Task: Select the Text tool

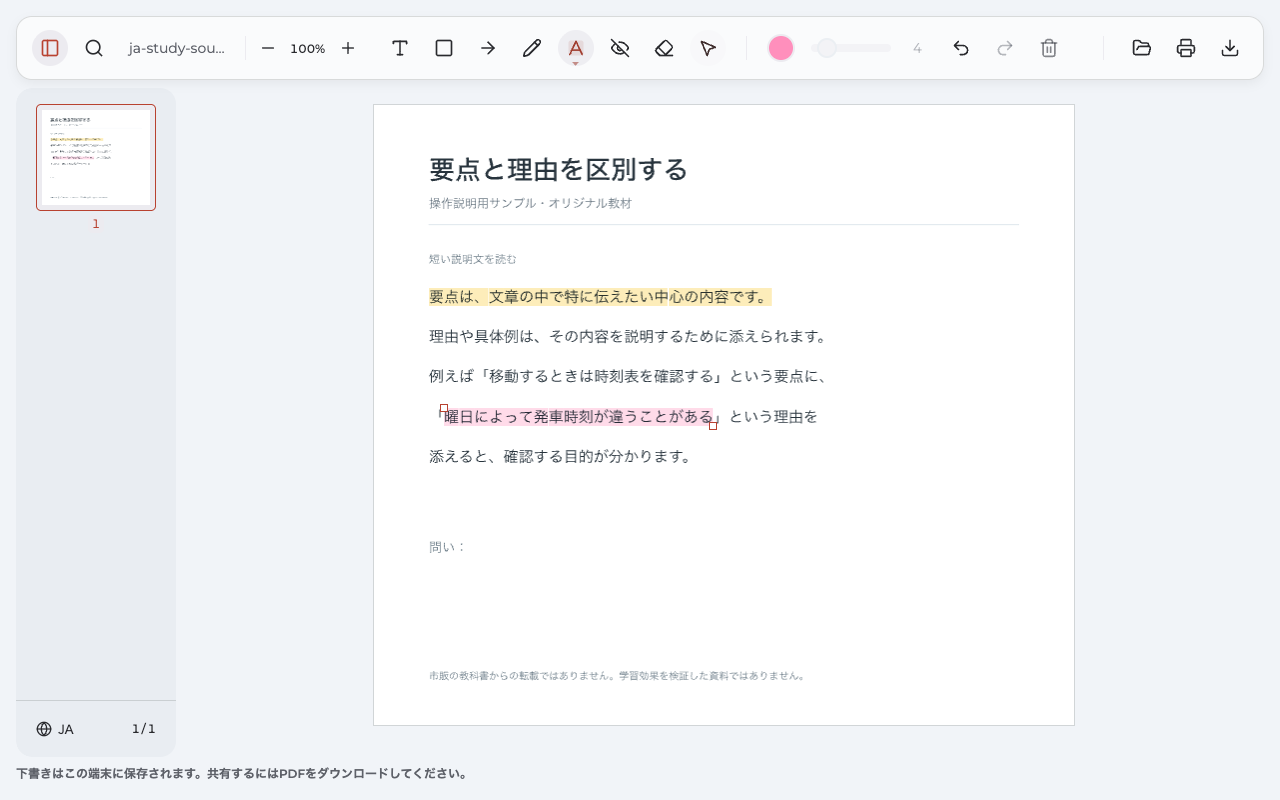Action: tap(400, 48)
